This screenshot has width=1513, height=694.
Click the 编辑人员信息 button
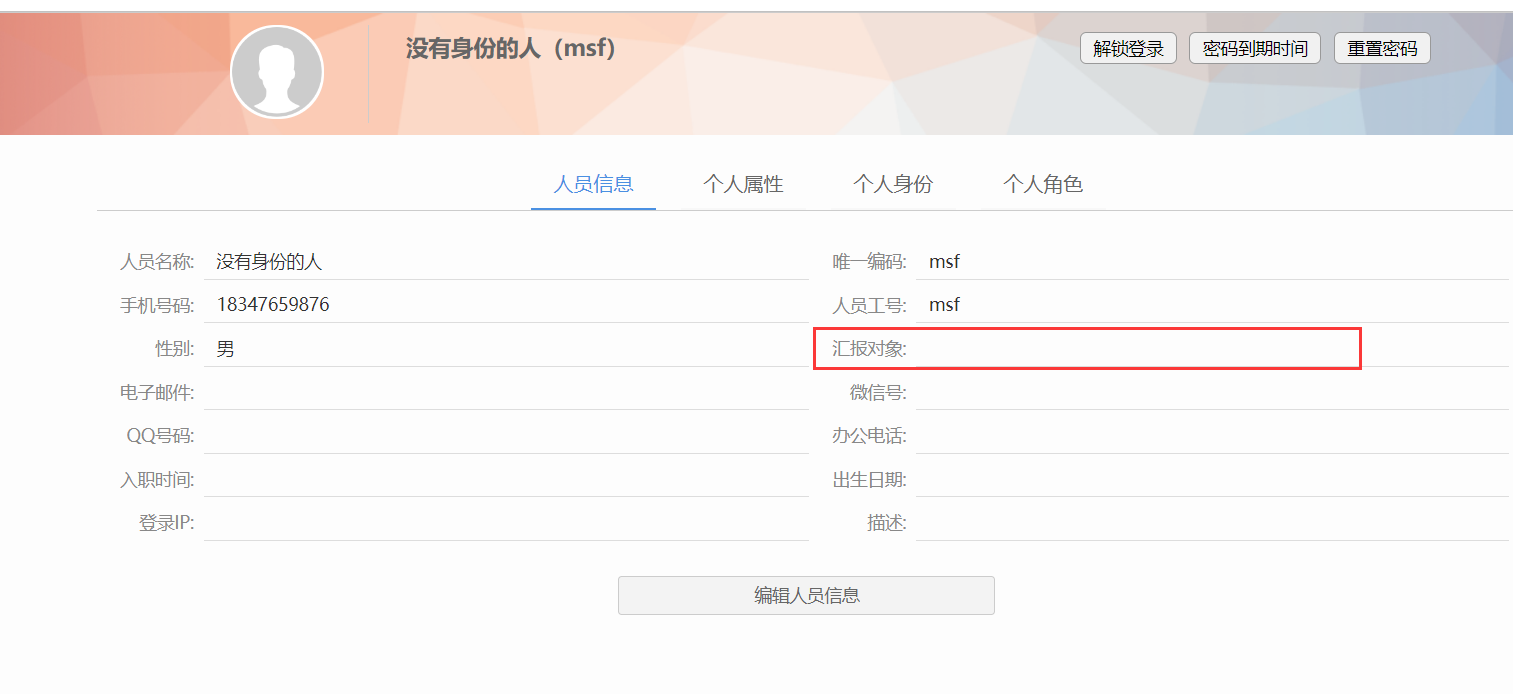point(806,595)
